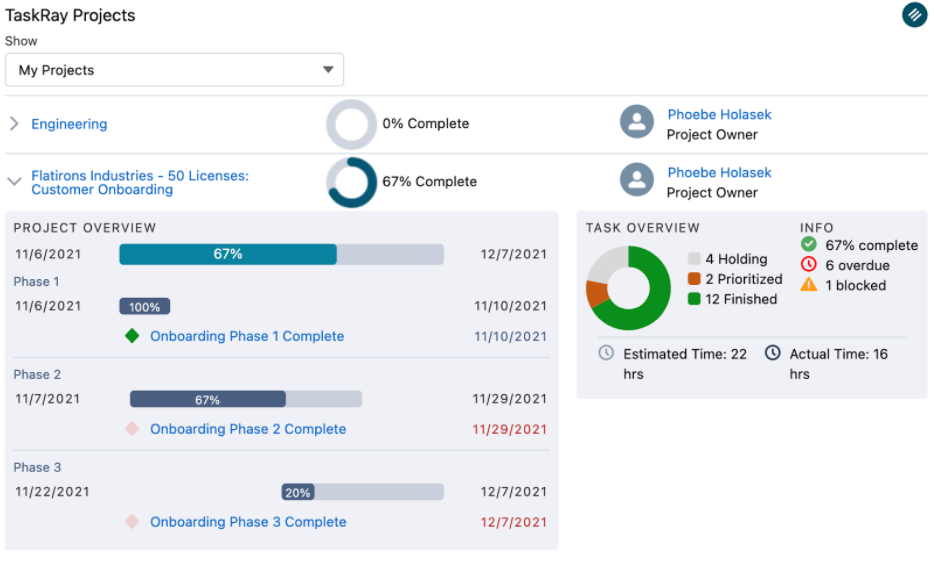The height and width of the screenshot is (562, 934).
Task: Click the Phase 3 20% progress bar
Action: [x=362, y=492]
